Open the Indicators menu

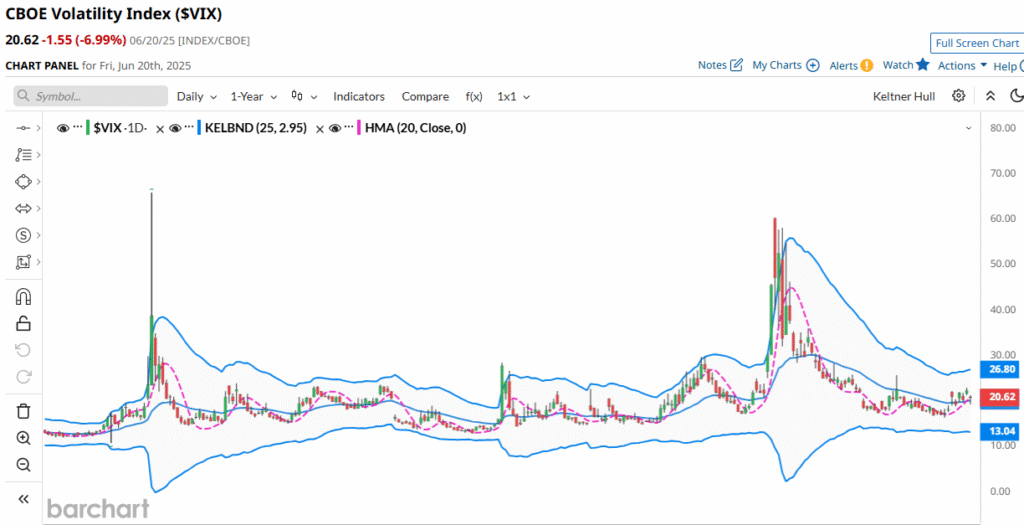click(359, 96)
